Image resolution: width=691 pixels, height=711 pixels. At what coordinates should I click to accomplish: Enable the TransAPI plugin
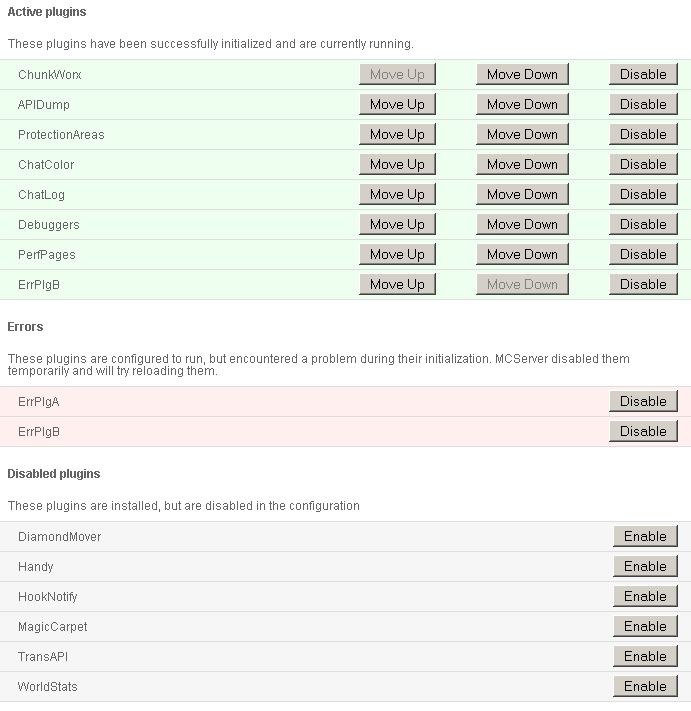645,656
